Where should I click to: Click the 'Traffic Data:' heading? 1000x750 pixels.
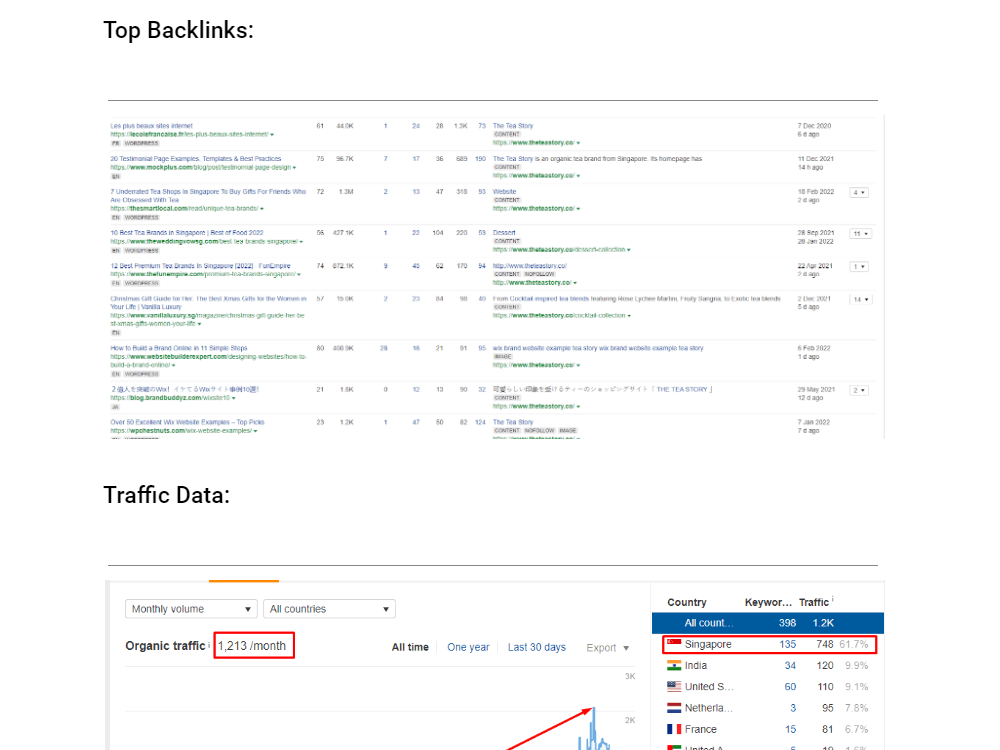pos(166,495)
